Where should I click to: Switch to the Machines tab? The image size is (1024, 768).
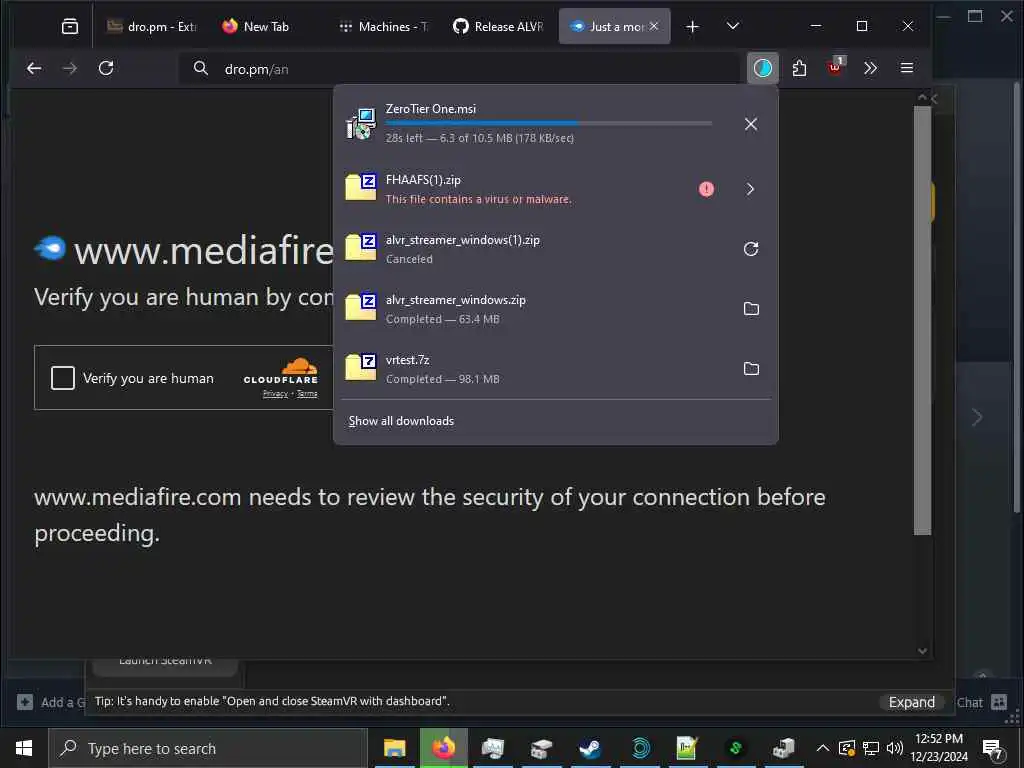(x=383, y=26)
